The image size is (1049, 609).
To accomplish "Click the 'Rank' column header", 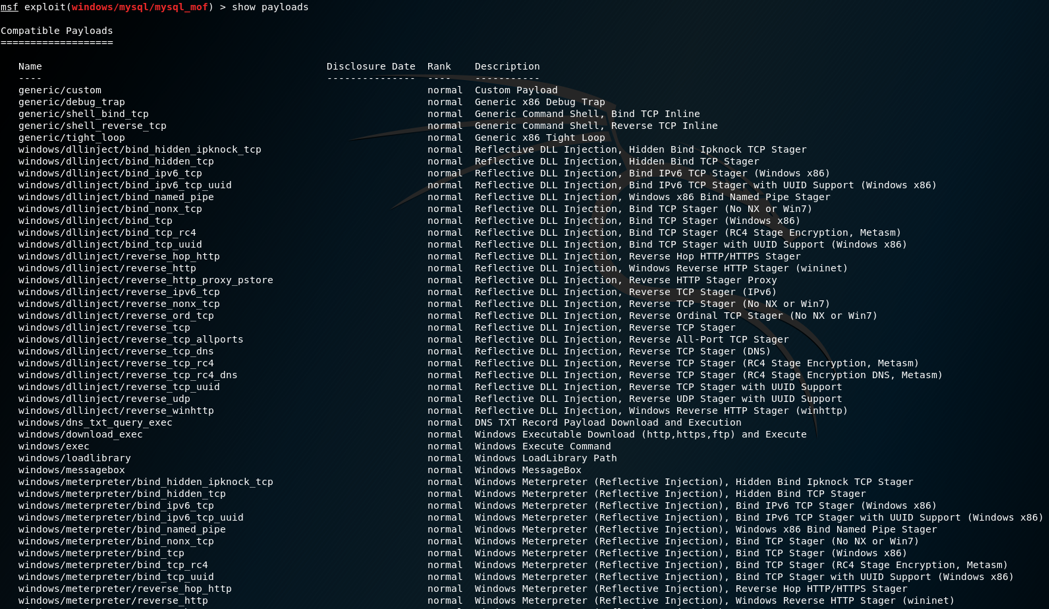I will (439, 66).
